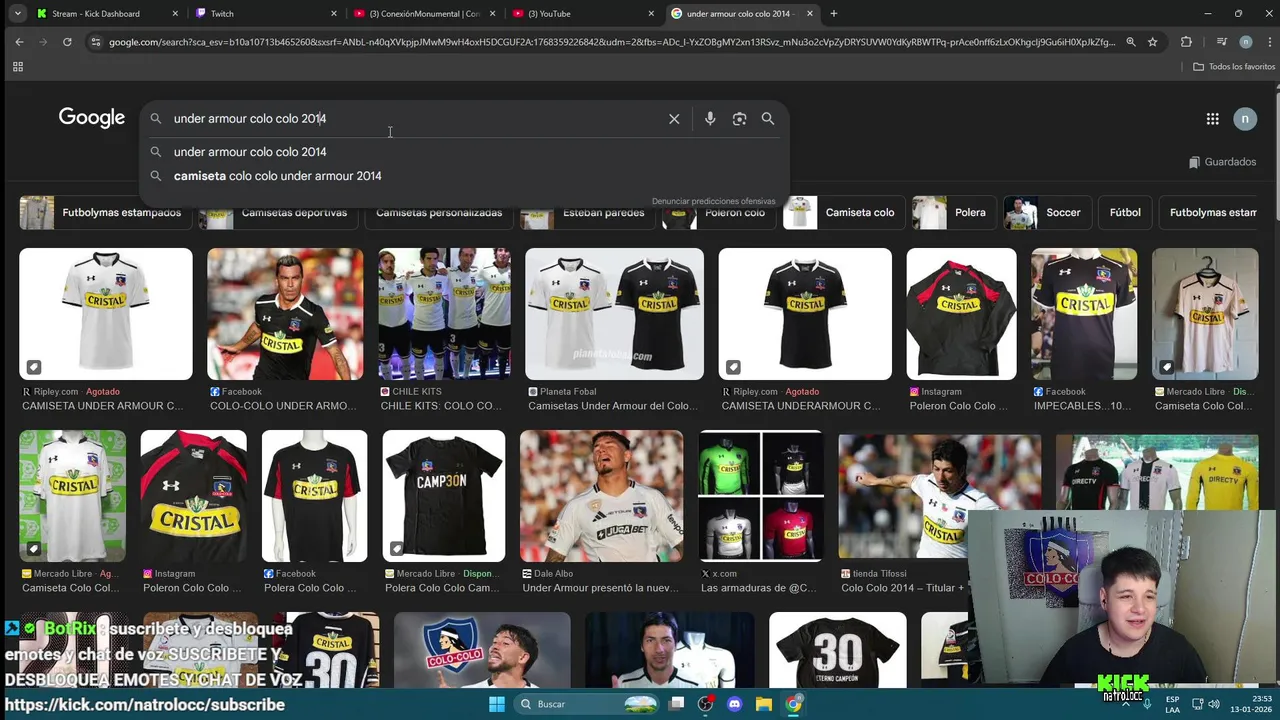Open File Explorer from taskbar
This screenshot has height=720, width=1280.
coord(764,704)
